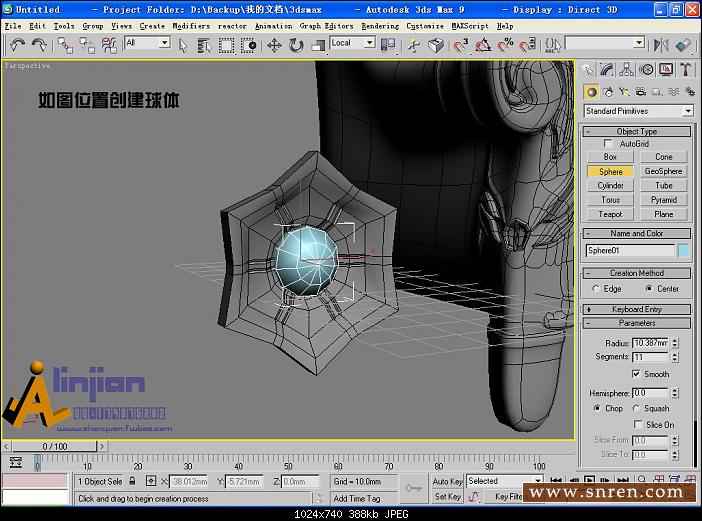
Task: Toggle the Window/Crossing selection icon
Action: pos(248,45)
